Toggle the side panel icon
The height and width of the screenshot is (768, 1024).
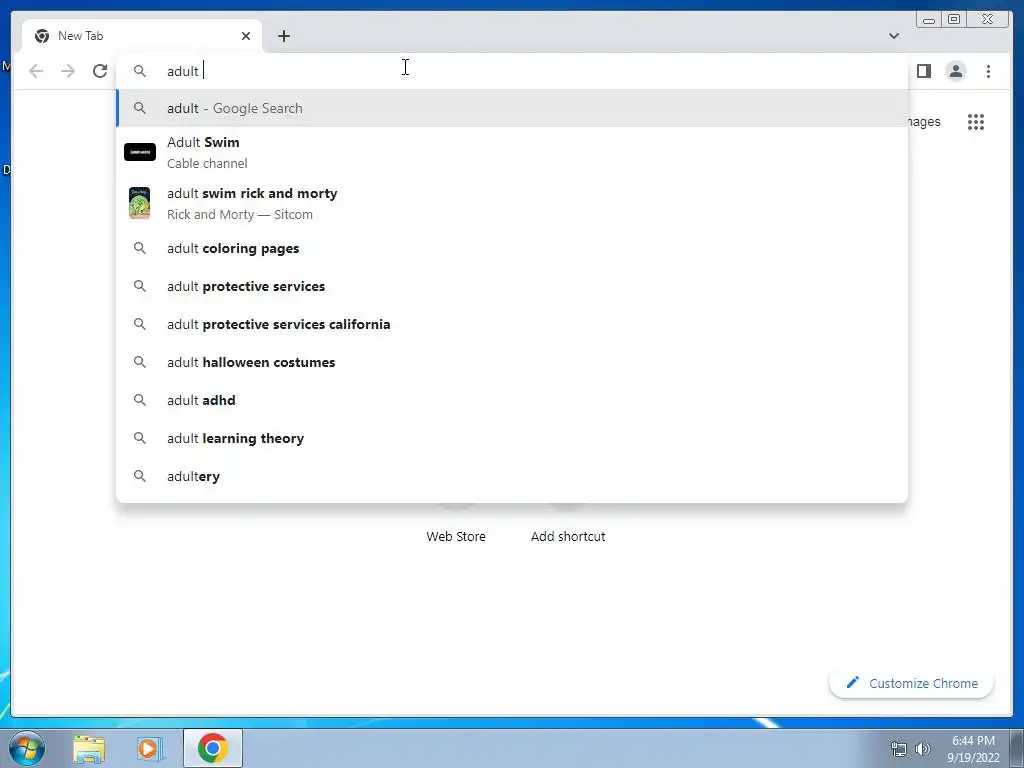[923, 71]
